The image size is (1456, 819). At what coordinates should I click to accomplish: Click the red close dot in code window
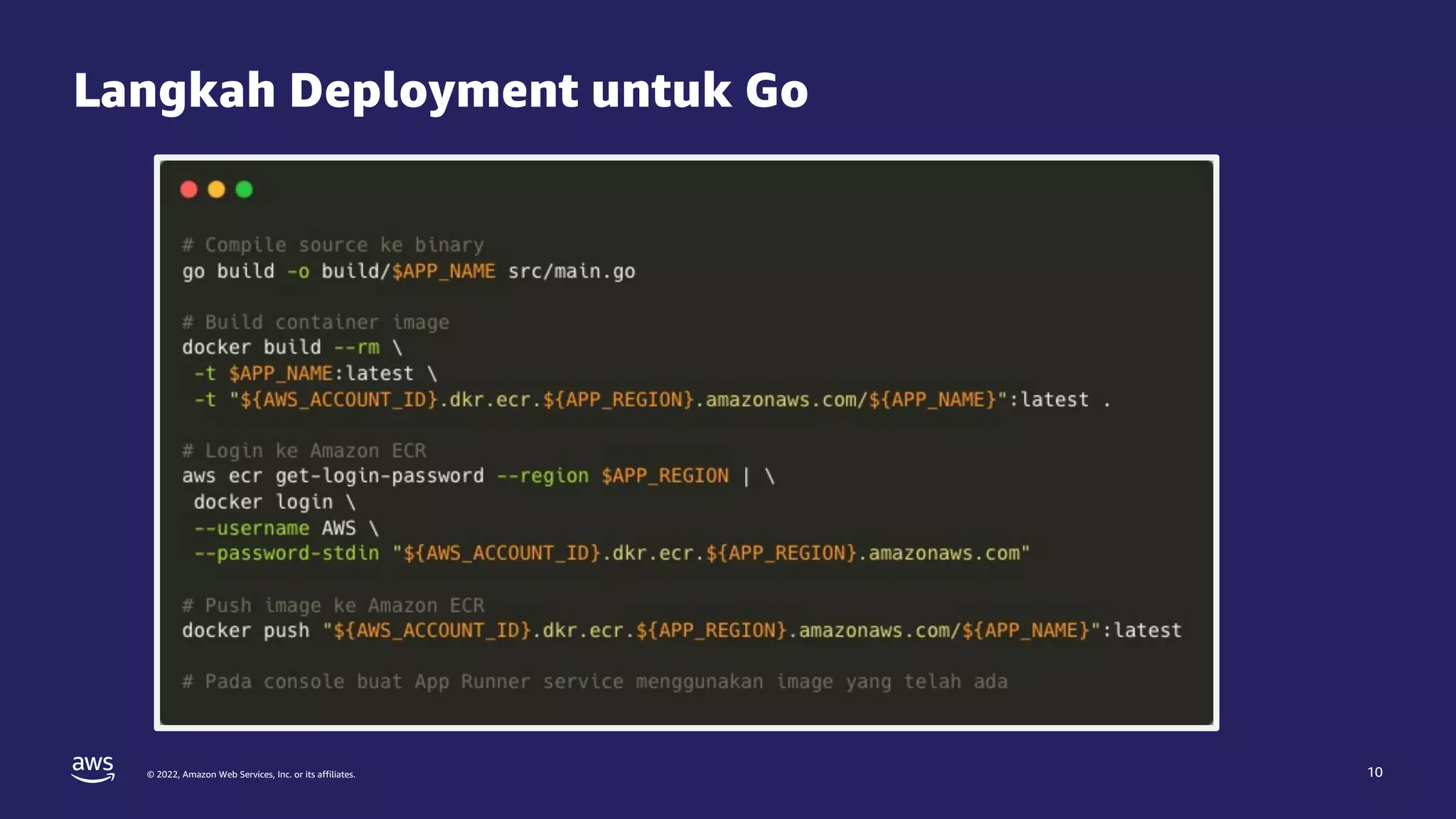189,190
